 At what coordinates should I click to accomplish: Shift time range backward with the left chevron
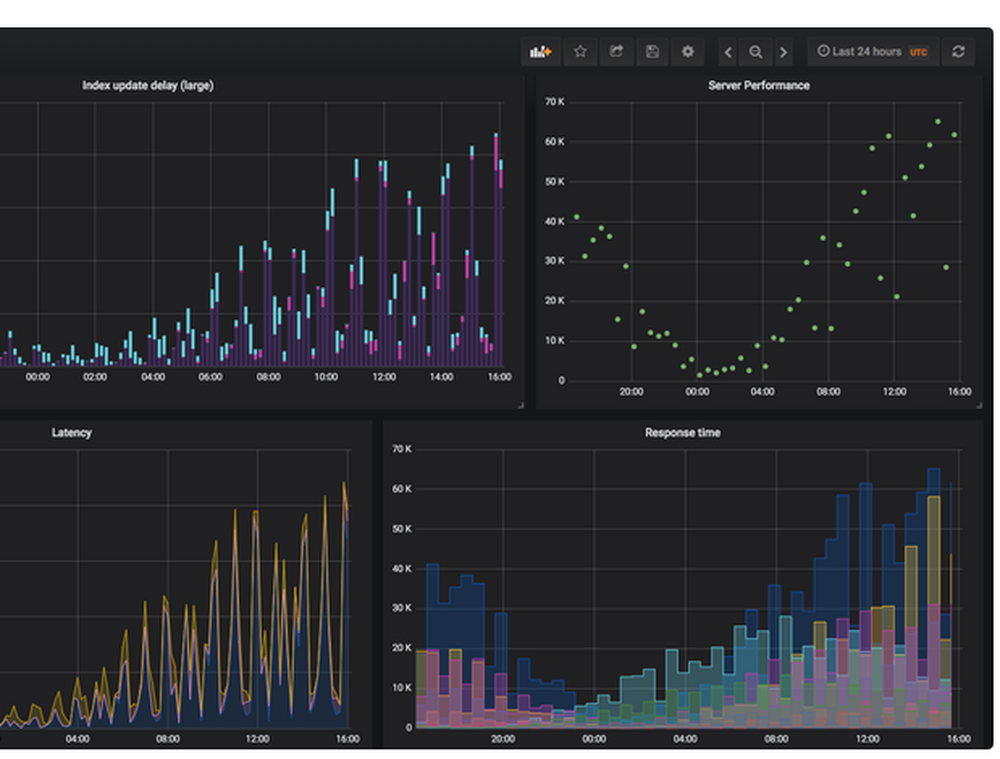[726, 51]
